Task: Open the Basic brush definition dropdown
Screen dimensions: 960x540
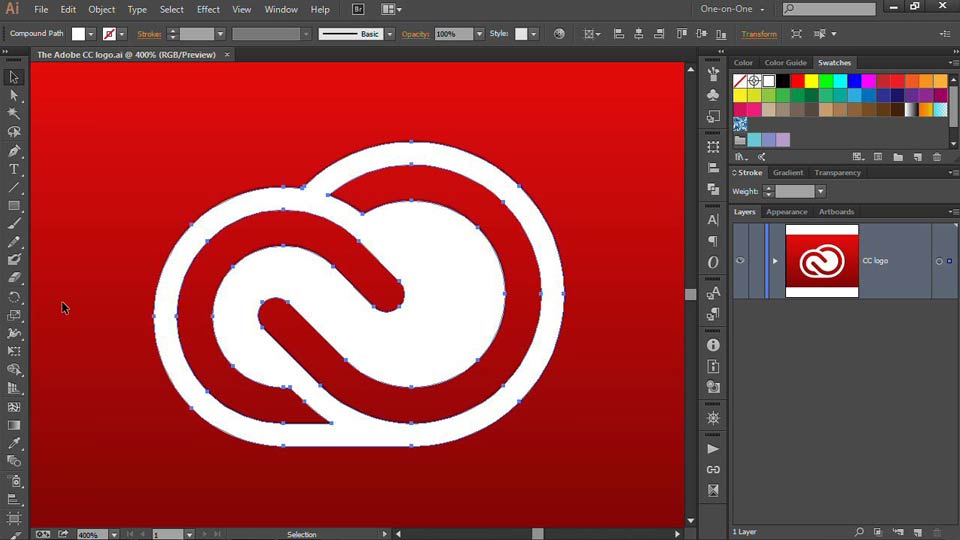Action: (x=389, y=34)
